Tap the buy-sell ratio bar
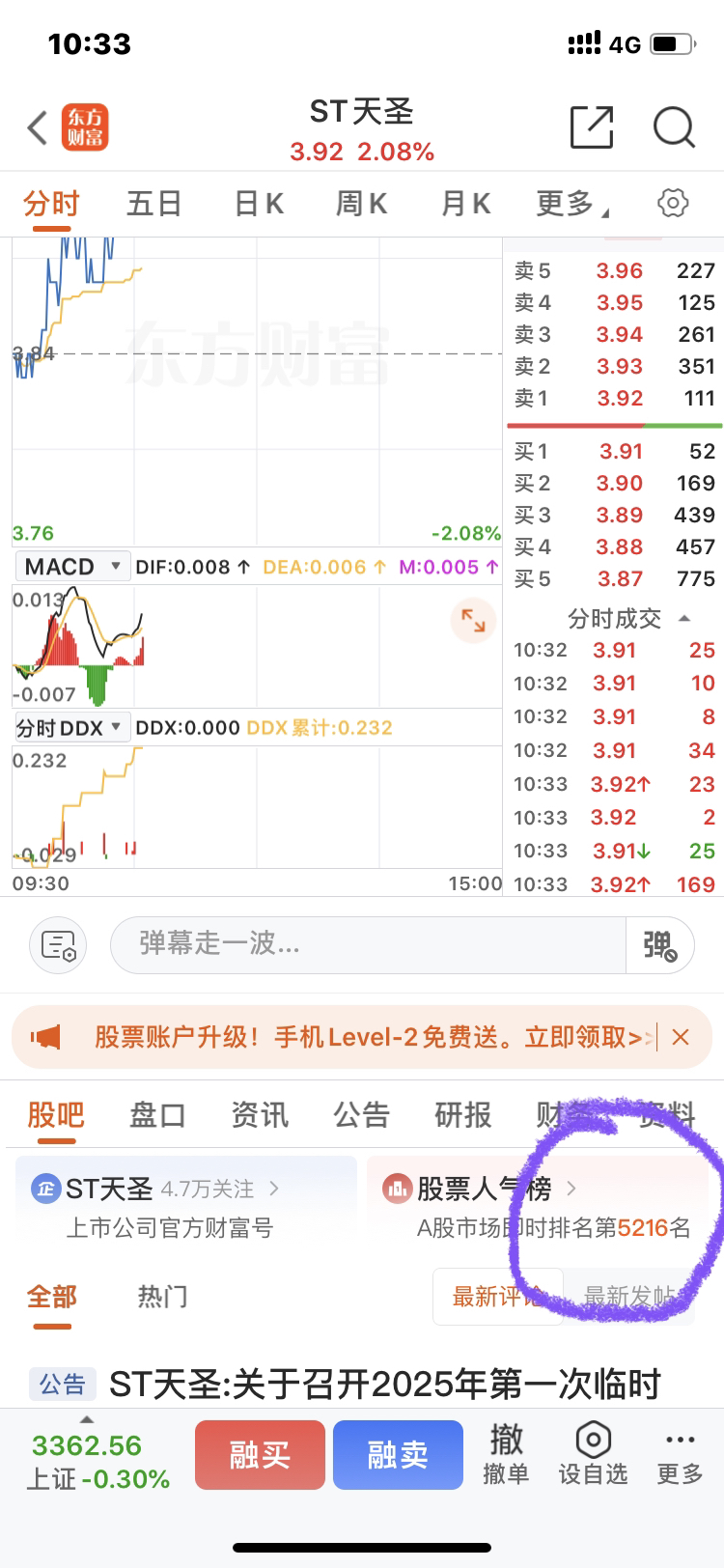 (x=614, y=425)
